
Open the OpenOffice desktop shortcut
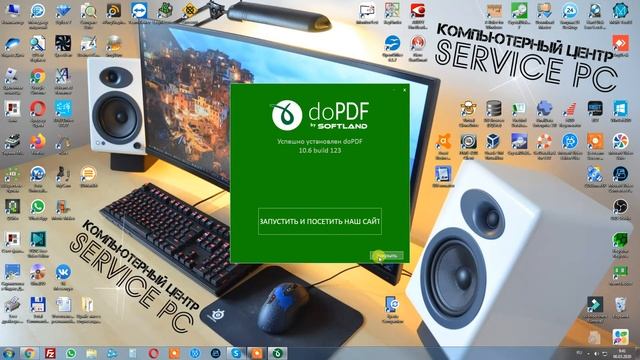coord(392,47)
